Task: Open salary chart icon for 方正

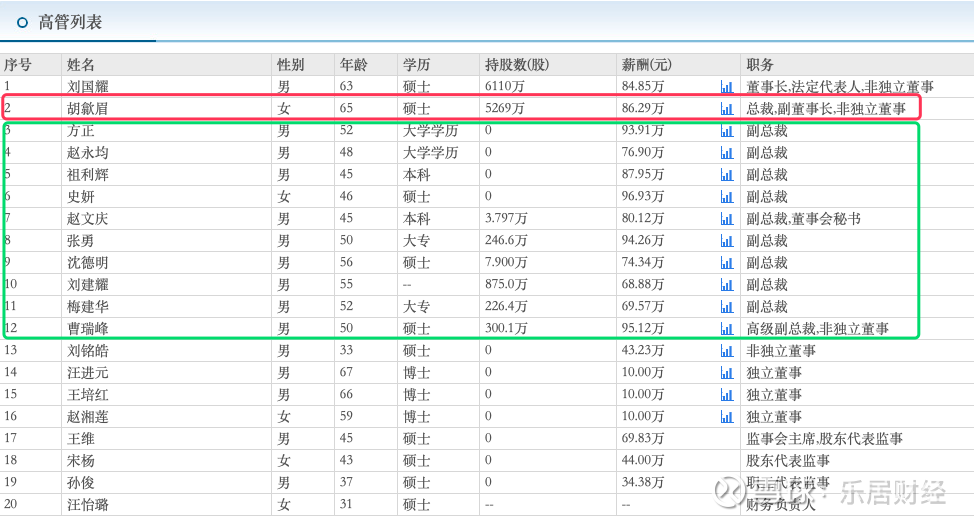Action: pyautogui.click(x=726, y=131)
